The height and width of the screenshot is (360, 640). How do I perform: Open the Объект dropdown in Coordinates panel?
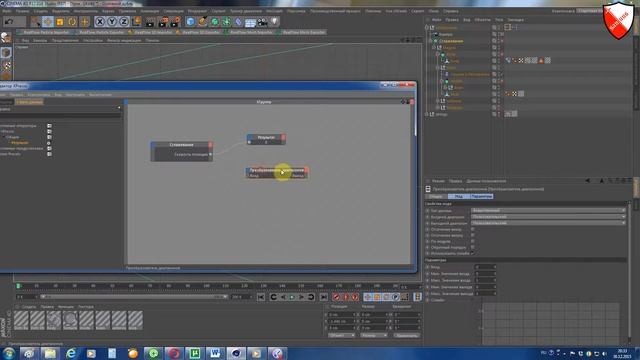342,335
